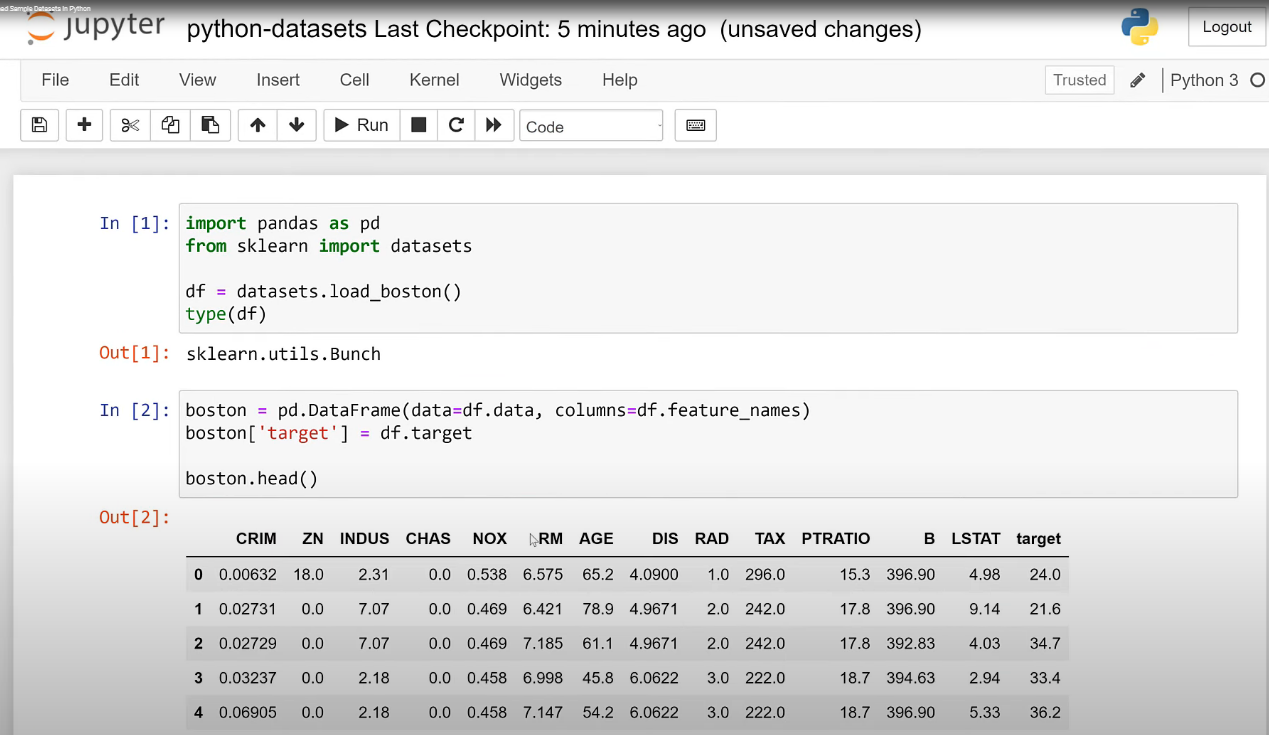Open command palette keyboard icon
The width and height of the screenshot is (1269, 735).
click(x=696, y=126)
